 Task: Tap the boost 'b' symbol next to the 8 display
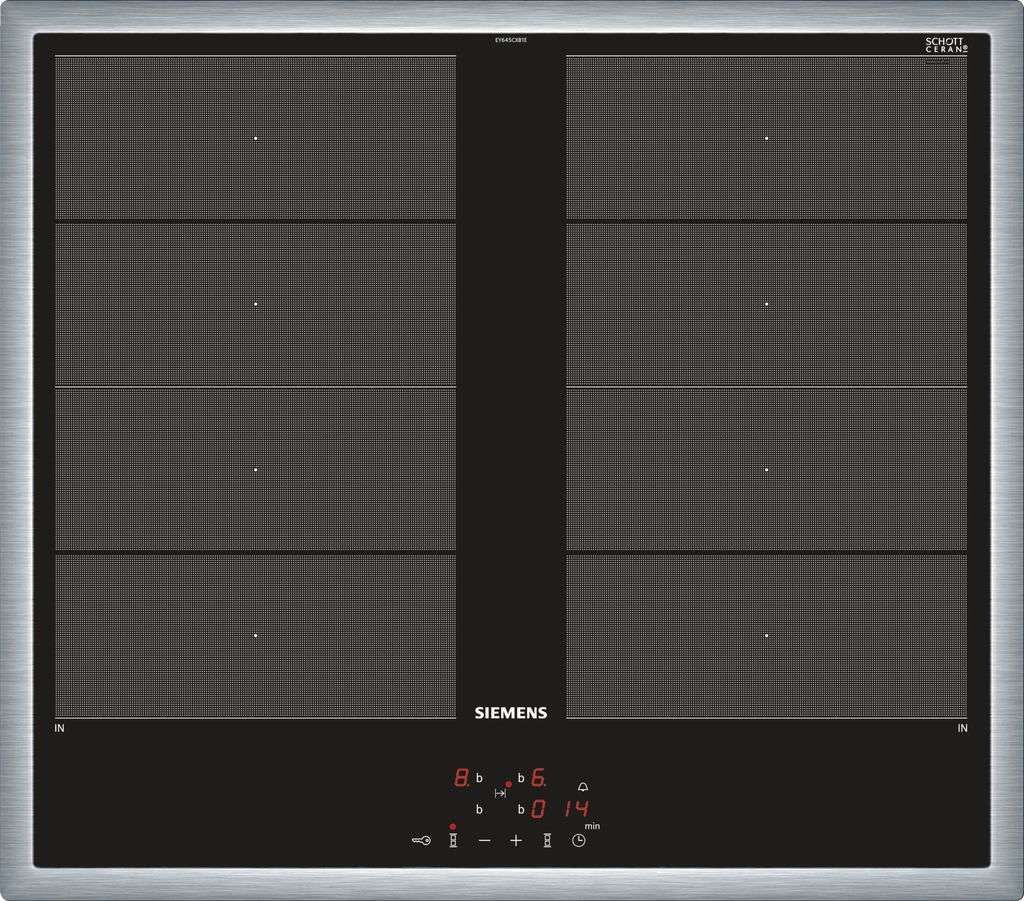click(x=479, y=778)
